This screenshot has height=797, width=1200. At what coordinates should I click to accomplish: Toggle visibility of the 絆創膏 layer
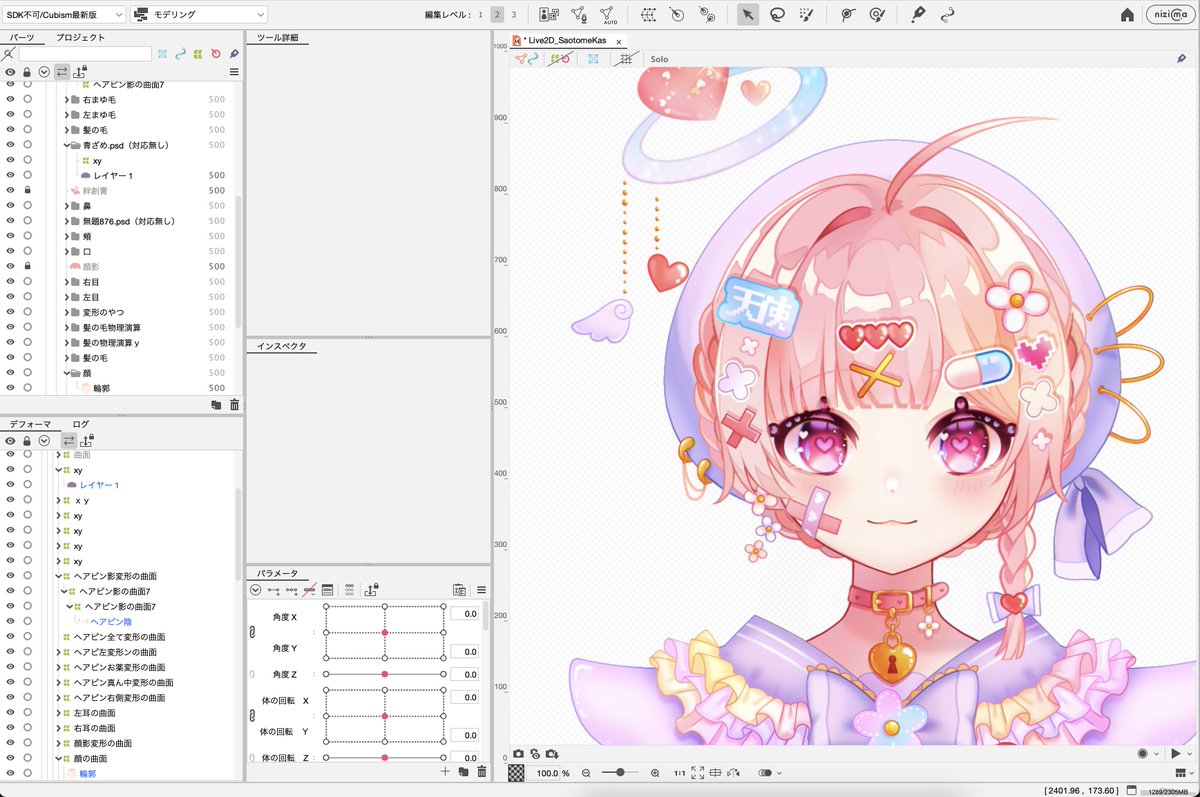coord(10,190)
